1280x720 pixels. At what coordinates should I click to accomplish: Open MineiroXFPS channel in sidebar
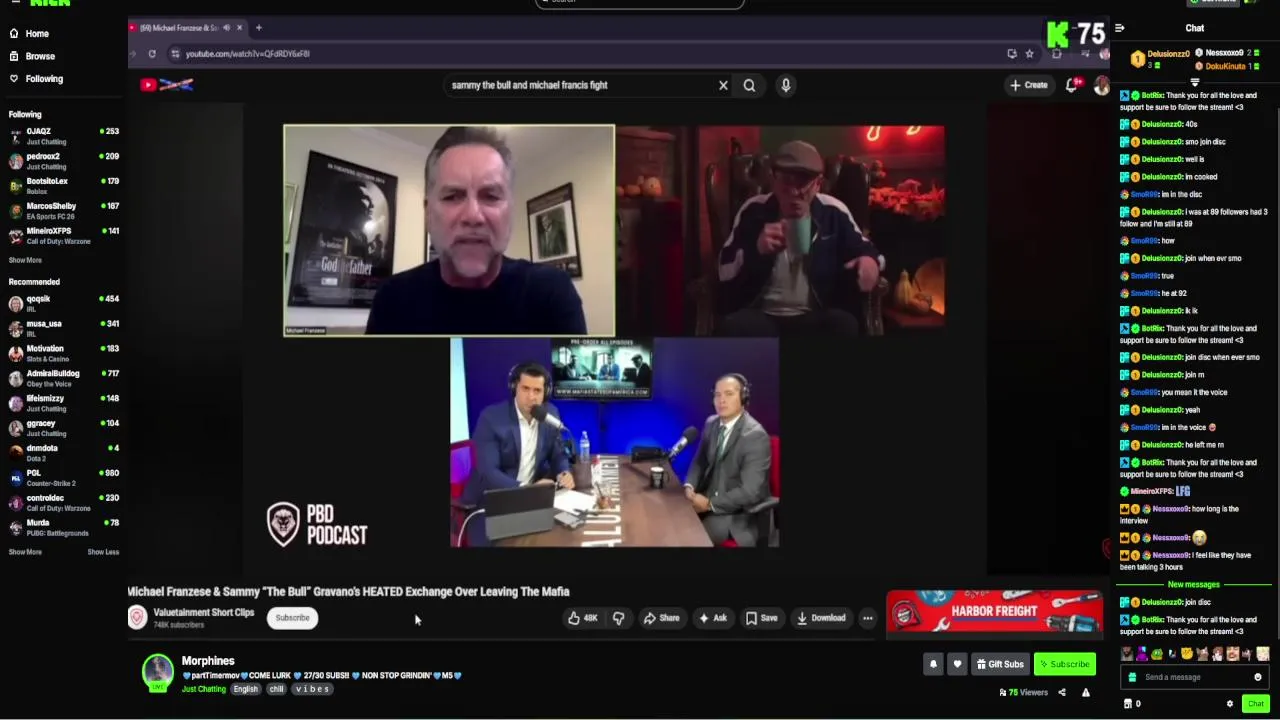(62, 236)
